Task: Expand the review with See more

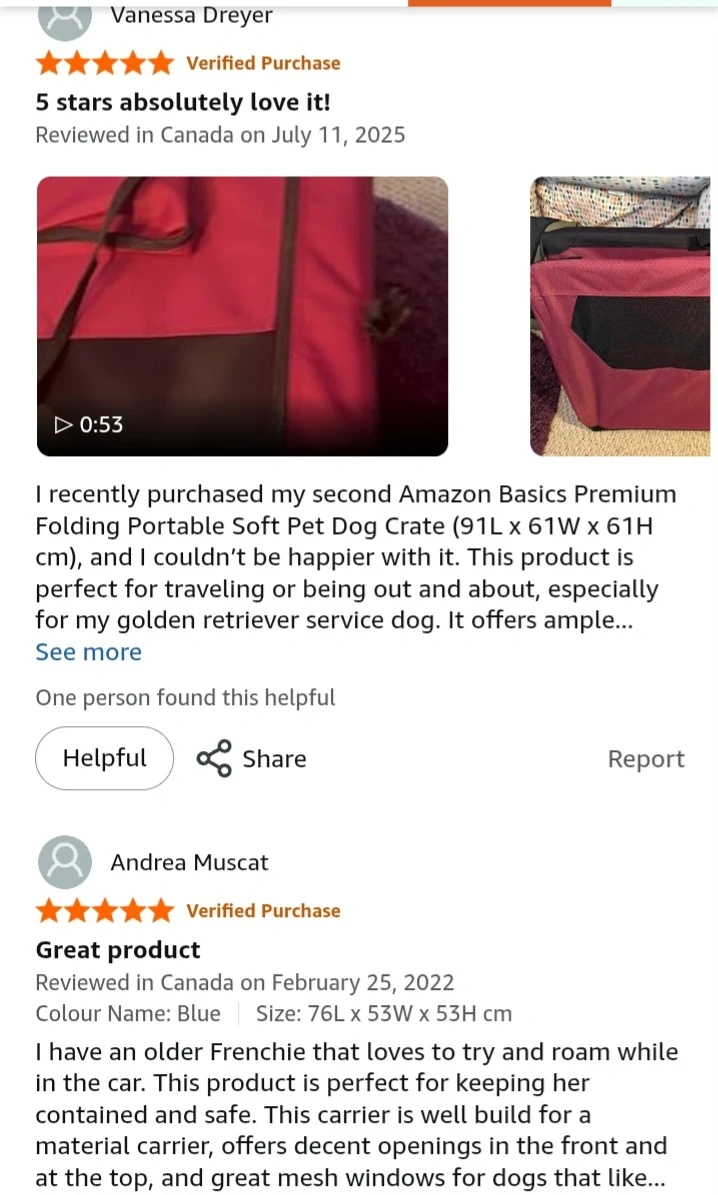Action: click(x=88, y=652)
